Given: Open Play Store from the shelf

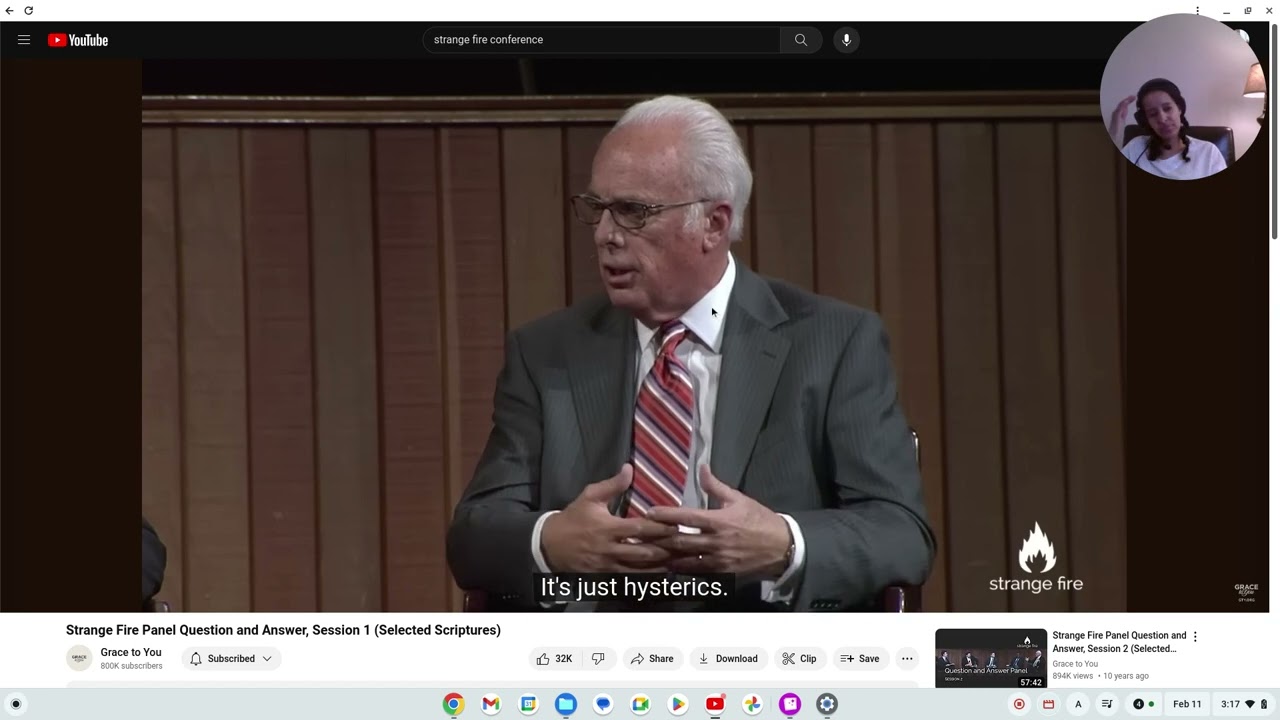Looking at the screenshot, I should [x=678, y=704].
